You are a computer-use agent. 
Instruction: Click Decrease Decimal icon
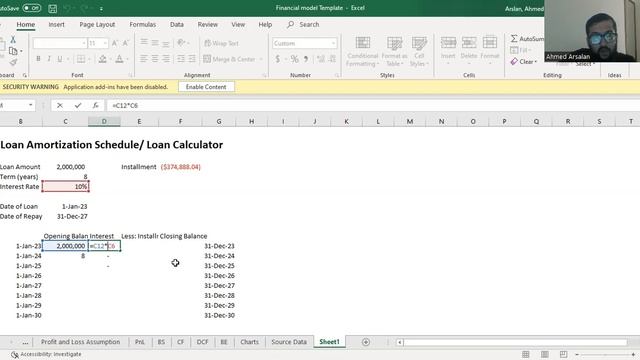click(x=332, y=59)
